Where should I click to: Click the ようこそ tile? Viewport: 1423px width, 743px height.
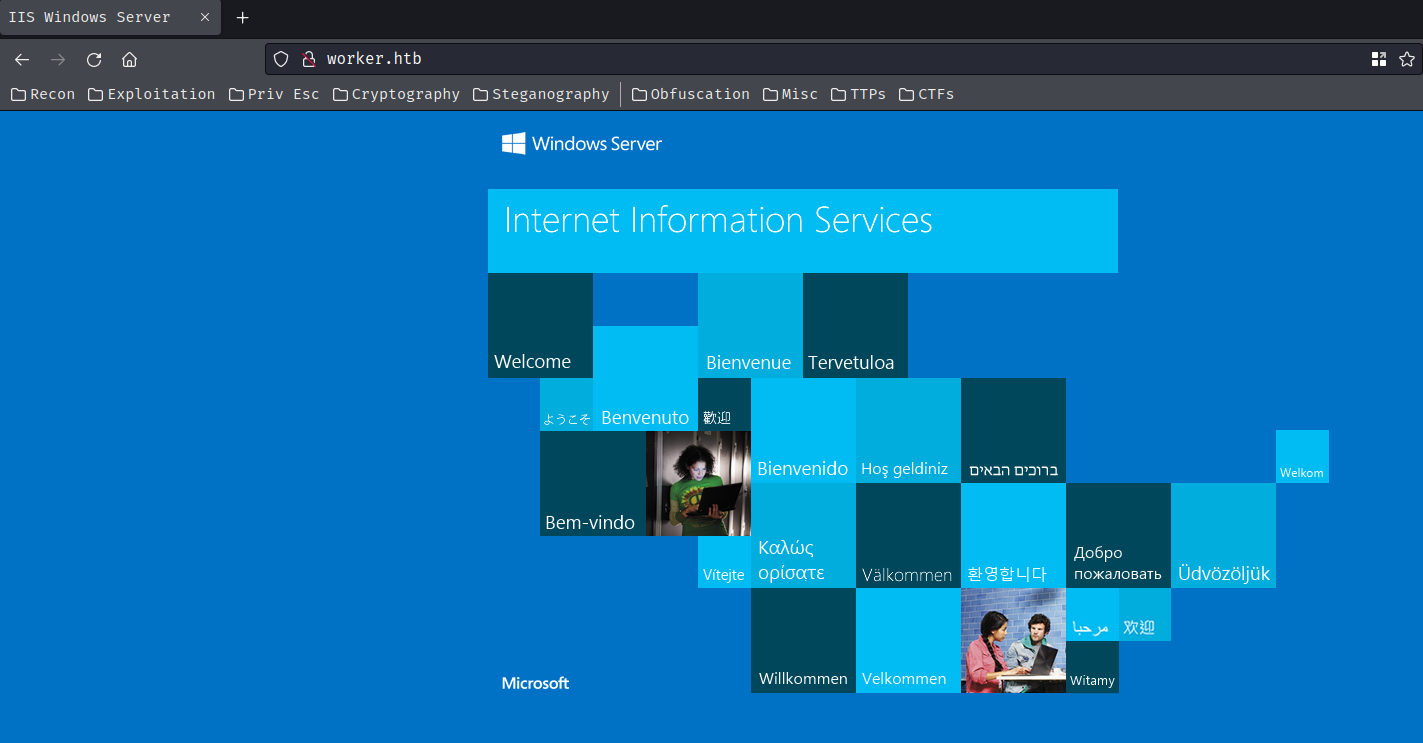click(x=566, y=404)
